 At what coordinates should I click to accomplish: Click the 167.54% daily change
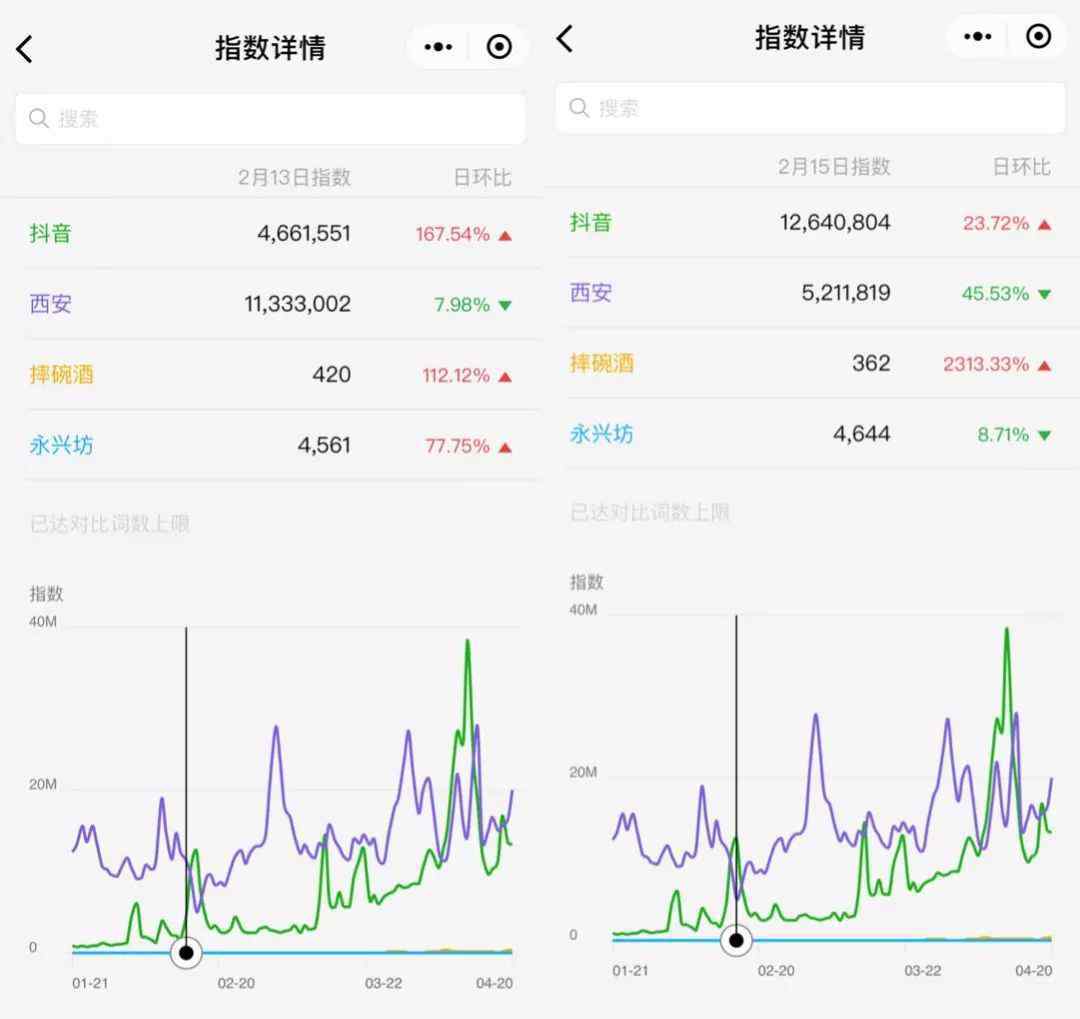[453, 234]
